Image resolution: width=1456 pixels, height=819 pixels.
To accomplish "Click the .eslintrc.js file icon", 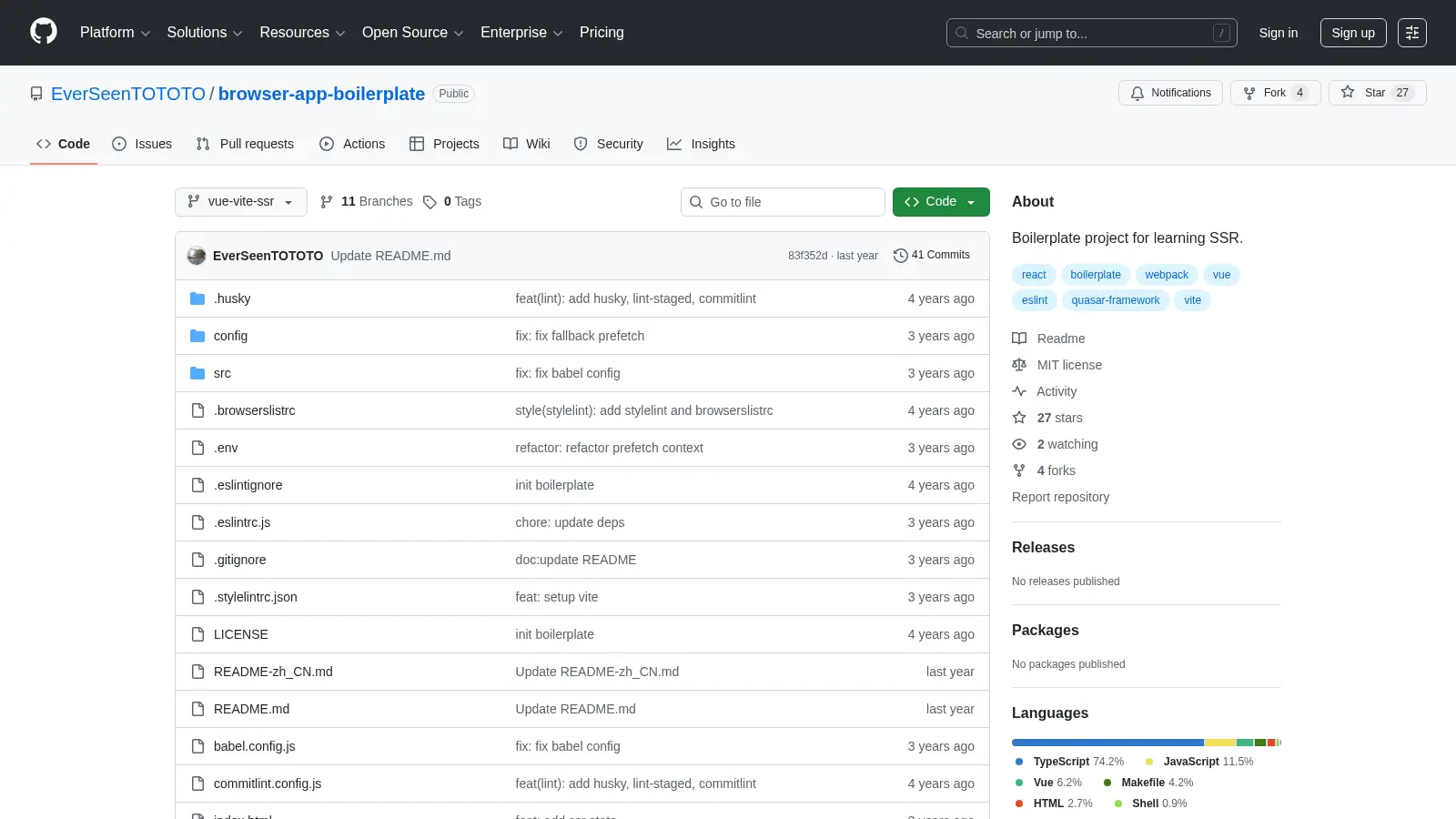I will (197, 522).
